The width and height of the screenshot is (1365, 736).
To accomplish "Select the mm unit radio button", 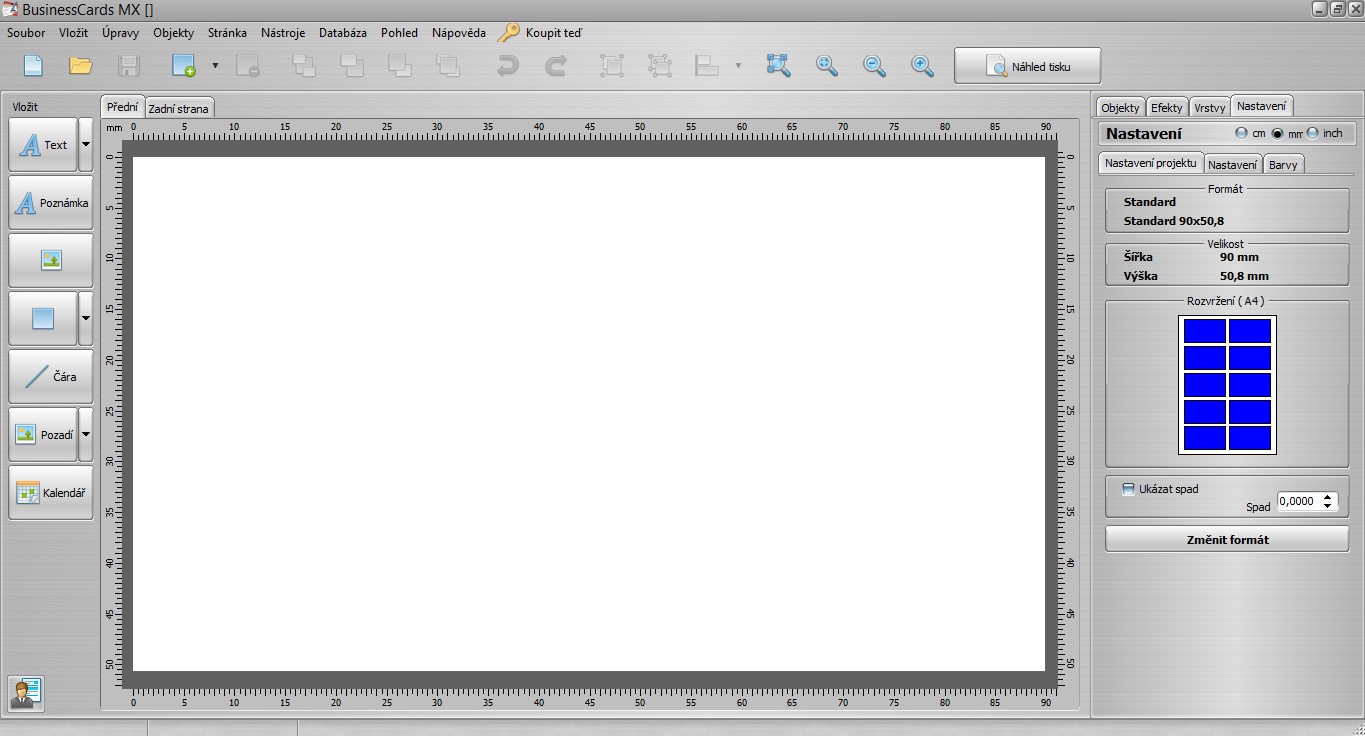I will 1277,133.
